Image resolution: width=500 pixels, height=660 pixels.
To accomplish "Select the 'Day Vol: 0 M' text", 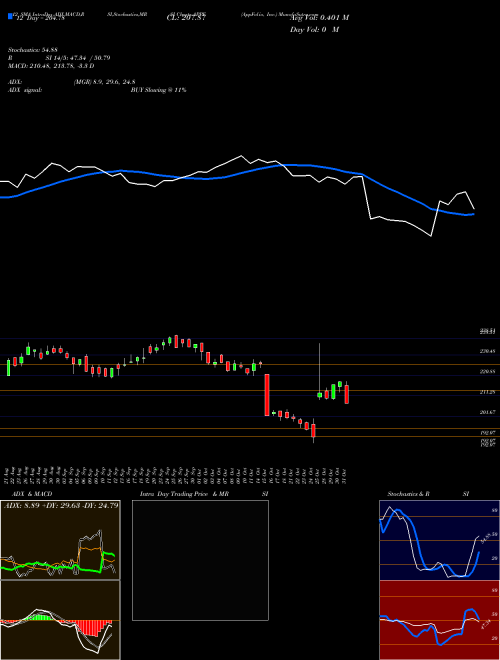I will coord(314,29).
